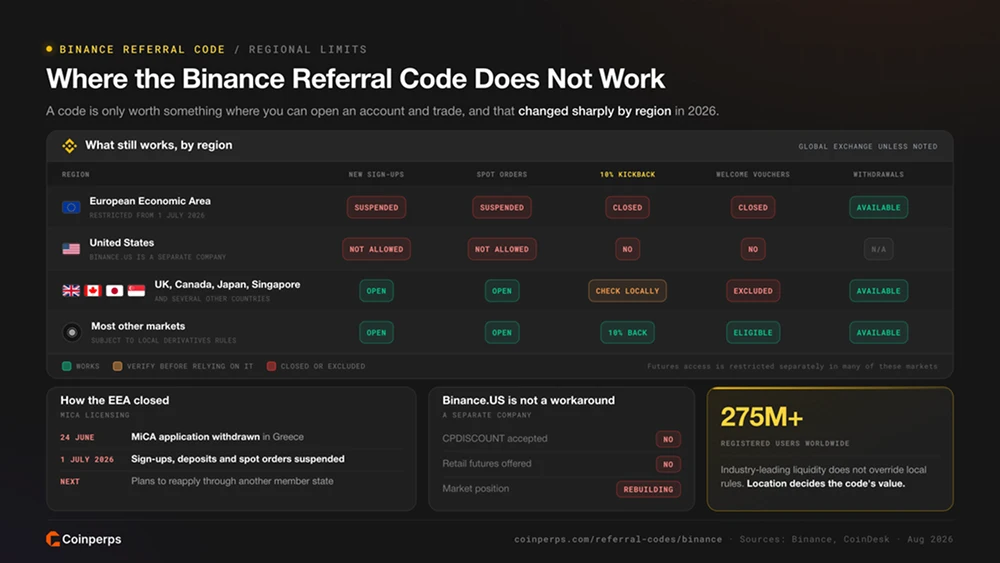Click United States welcome vouchers NO badge
The image size is (1000, 563).
click(753, 249)
